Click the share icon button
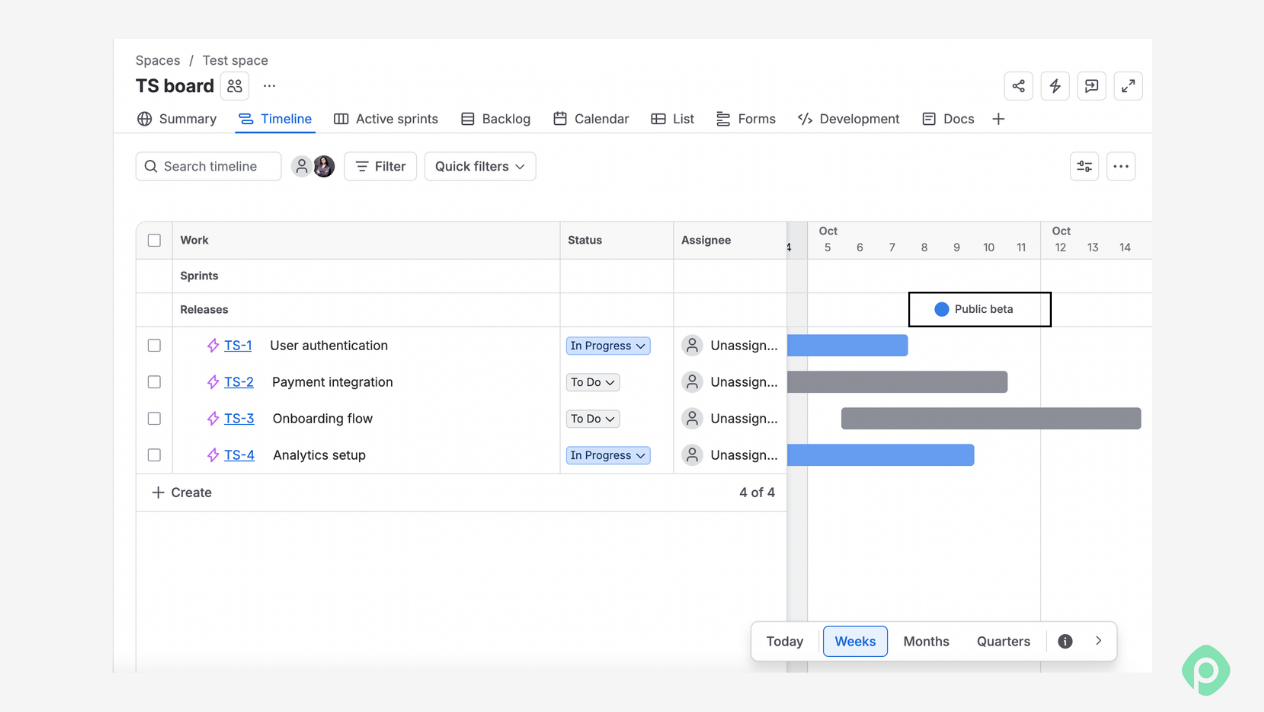The width and height of the screenshot is (1264, 712). [1018, 86]
